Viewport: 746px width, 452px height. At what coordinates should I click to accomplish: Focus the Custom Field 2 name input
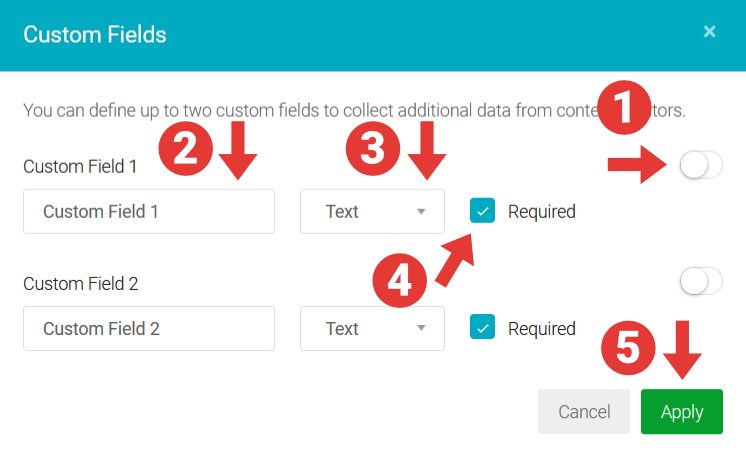pyautogui.click(x=149, y=329)
